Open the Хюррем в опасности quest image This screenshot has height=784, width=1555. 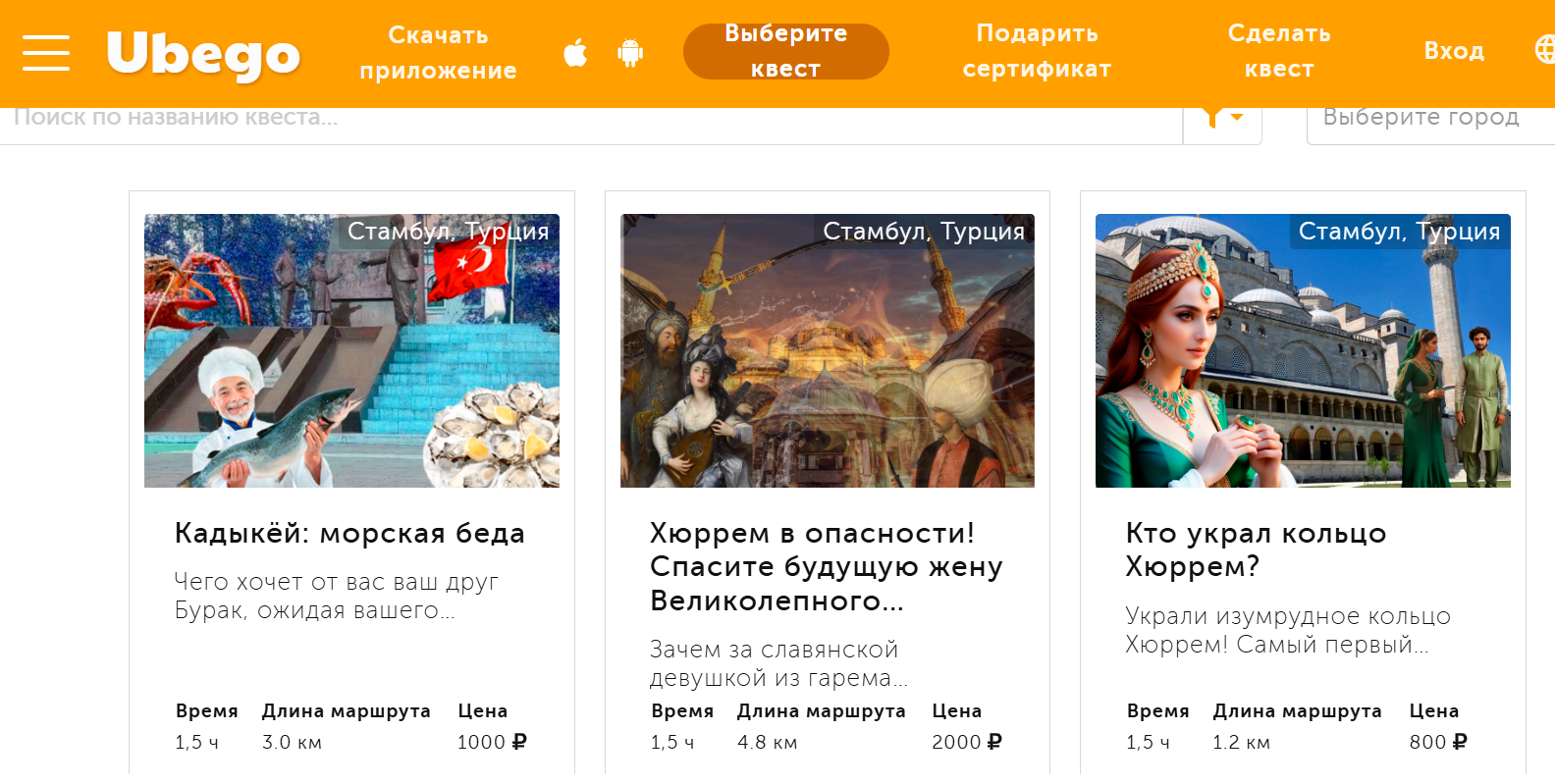pos(828,350)
